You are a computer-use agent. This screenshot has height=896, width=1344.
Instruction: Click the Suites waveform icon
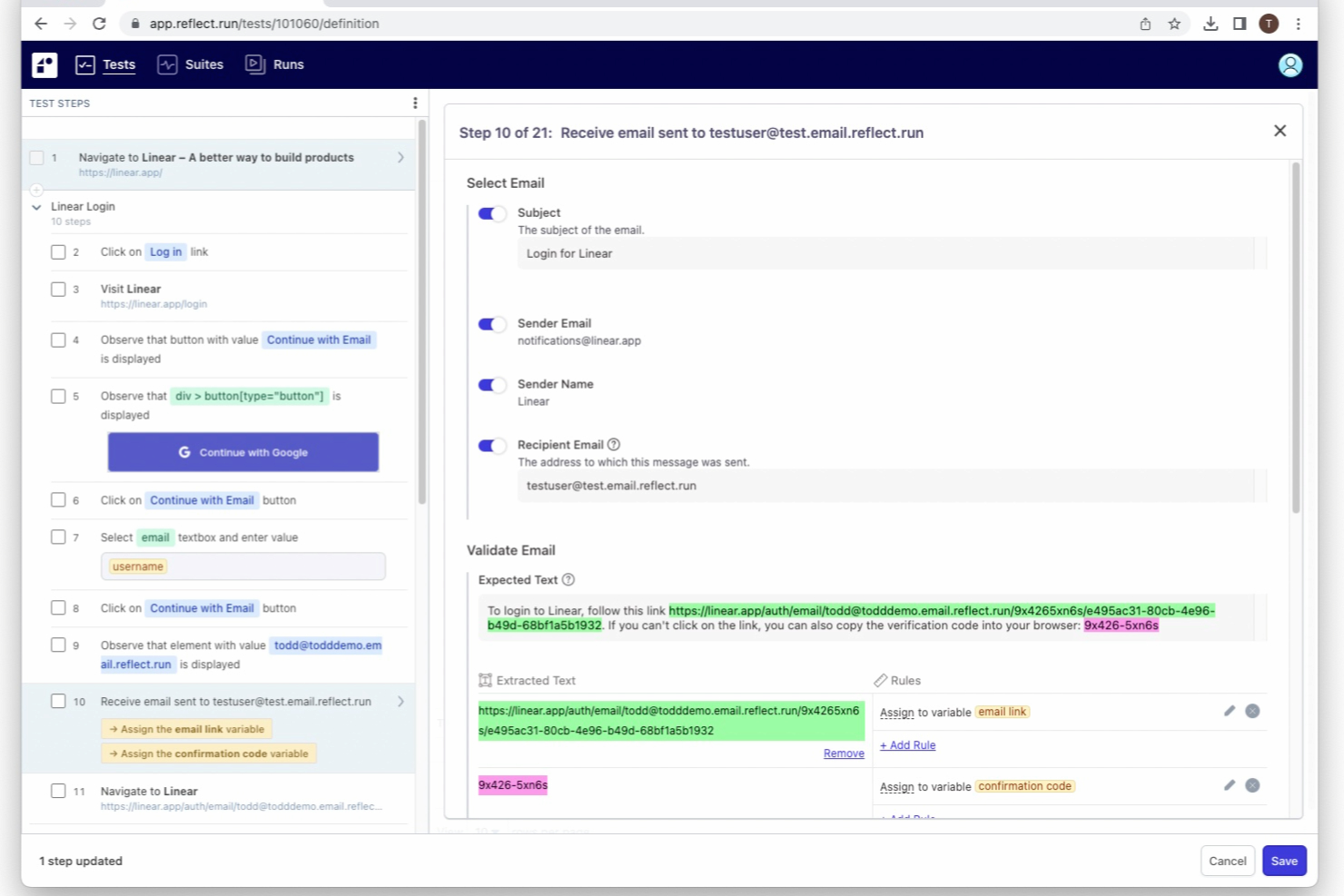[x=167, y=64]
